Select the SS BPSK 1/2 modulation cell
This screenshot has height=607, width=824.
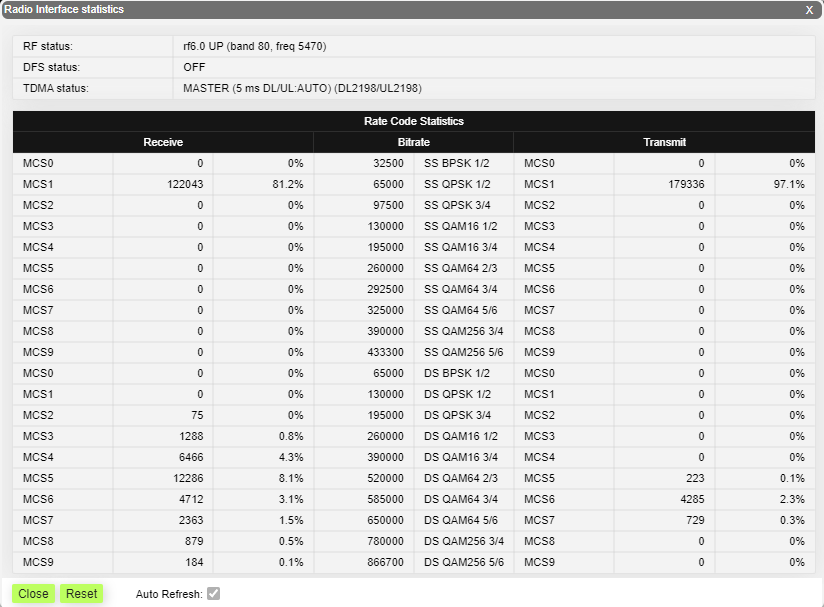457,163
